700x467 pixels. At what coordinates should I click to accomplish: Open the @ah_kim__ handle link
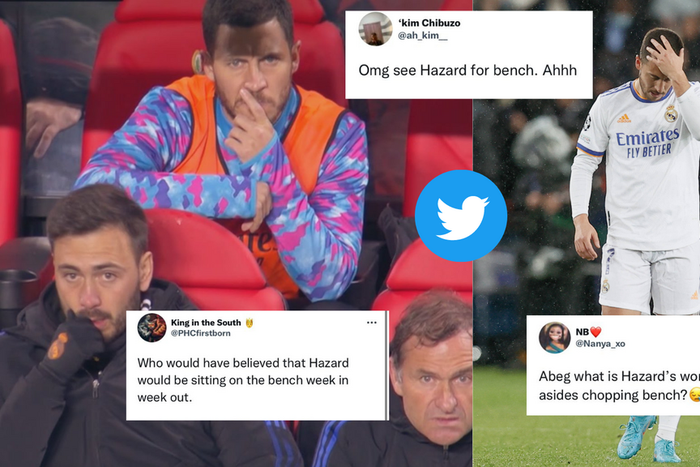coord(422,35)
